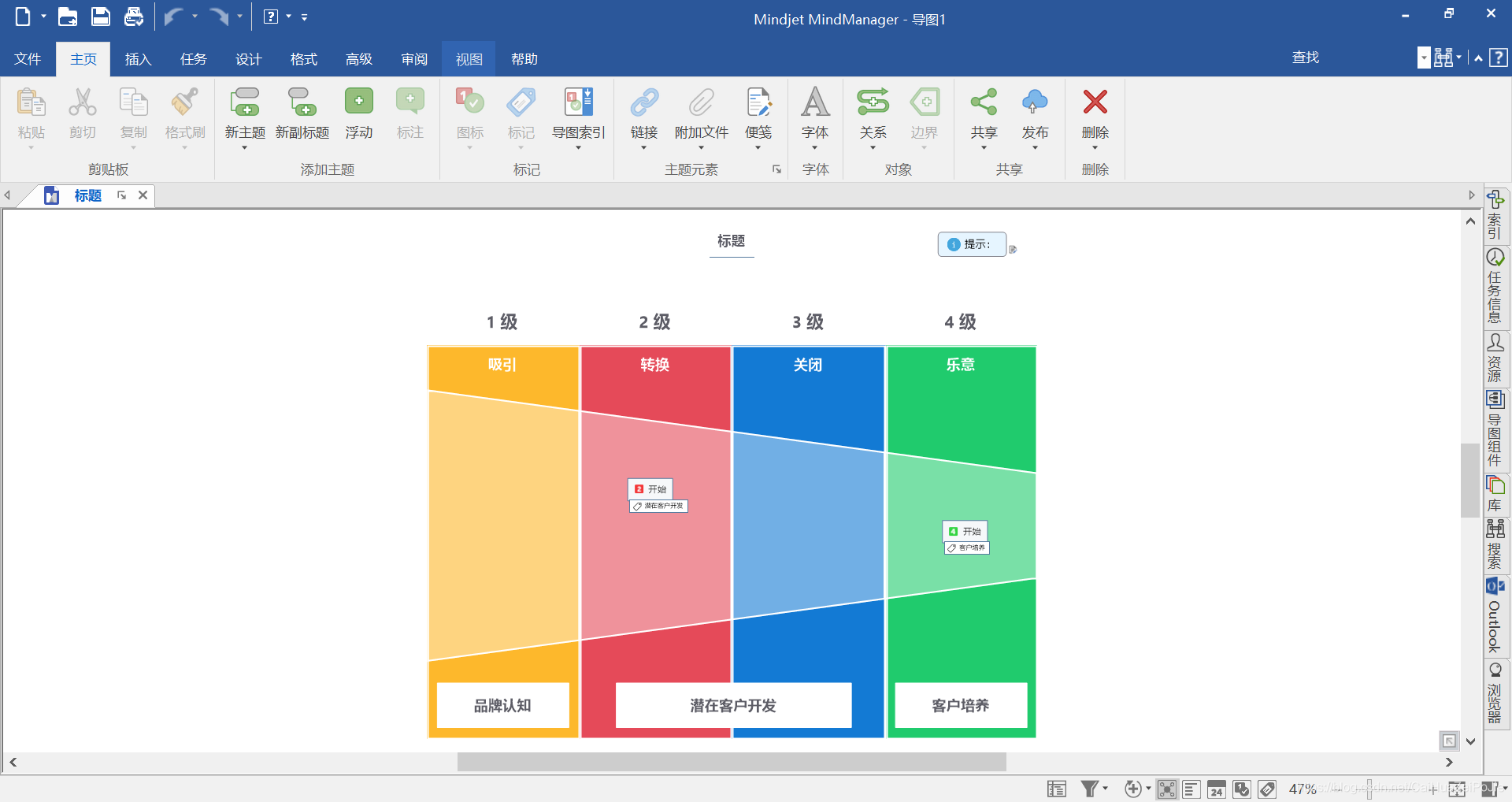The image size is (1512, 802).
Task: Expand the new document dropdown arrow
Action: pyautogui.click(x=43, y=16)
